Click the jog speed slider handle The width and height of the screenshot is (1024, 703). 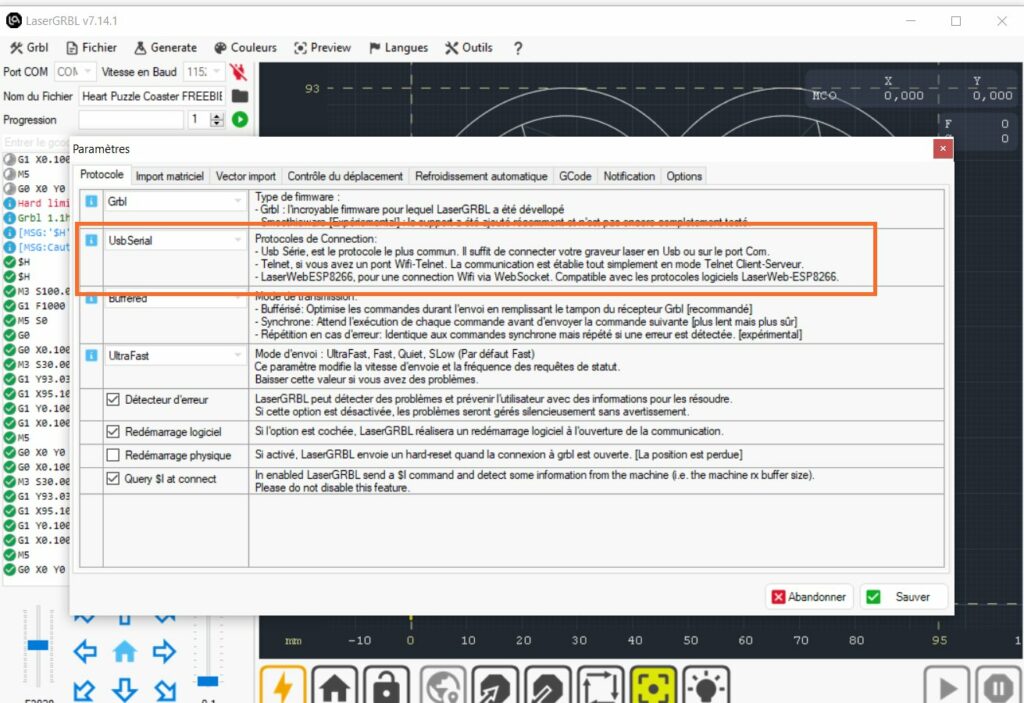tap(38, 645)
